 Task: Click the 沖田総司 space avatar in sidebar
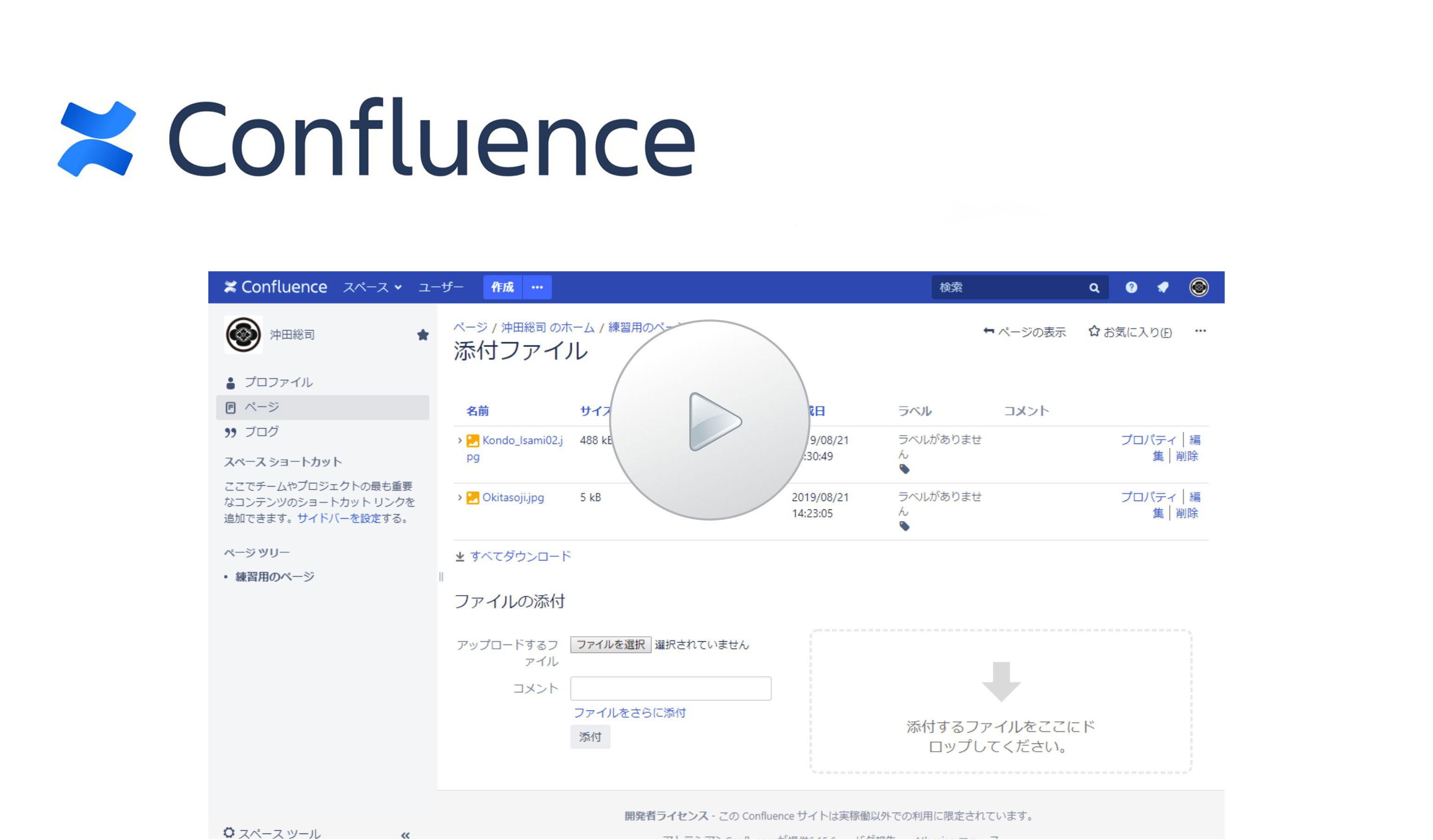[243, 335]
